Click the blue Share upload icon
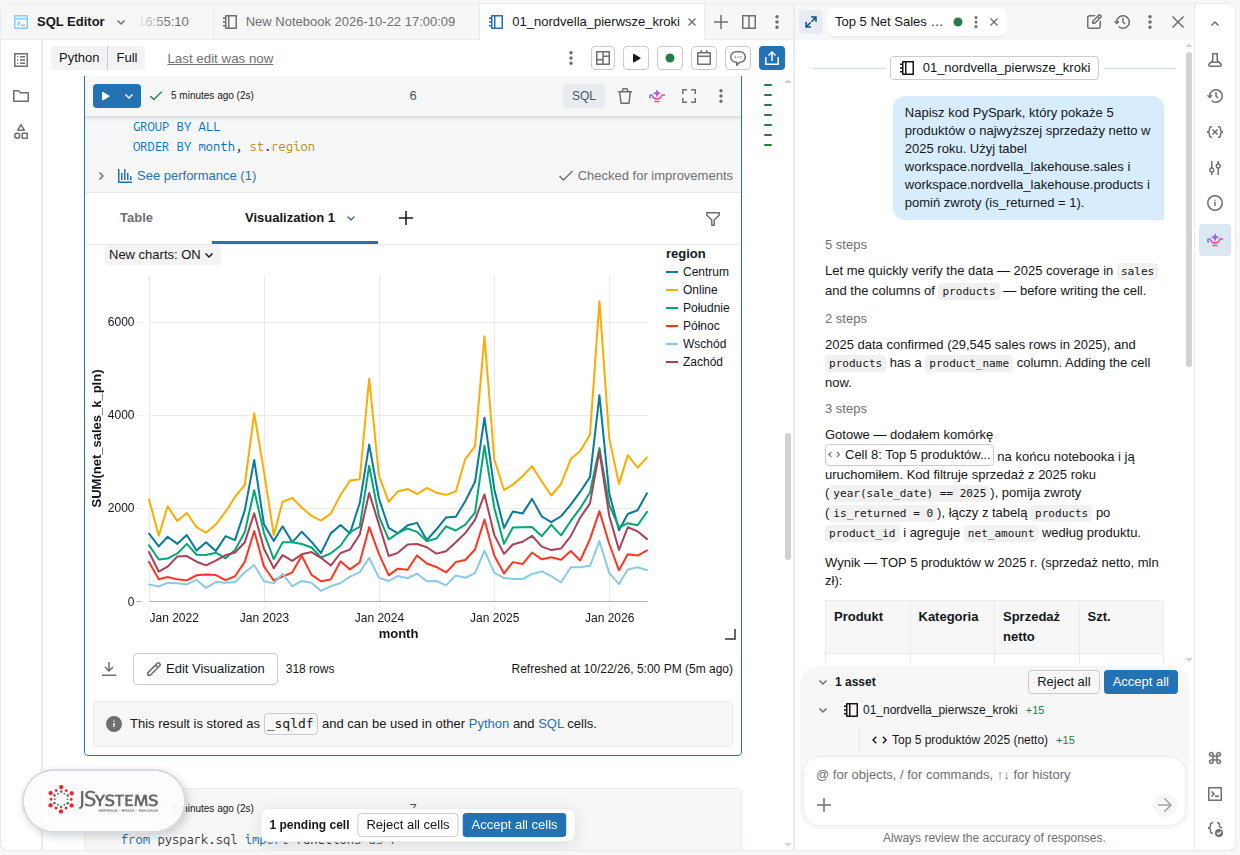Viewport: 1240px width, 855px height. coord(772,58)
